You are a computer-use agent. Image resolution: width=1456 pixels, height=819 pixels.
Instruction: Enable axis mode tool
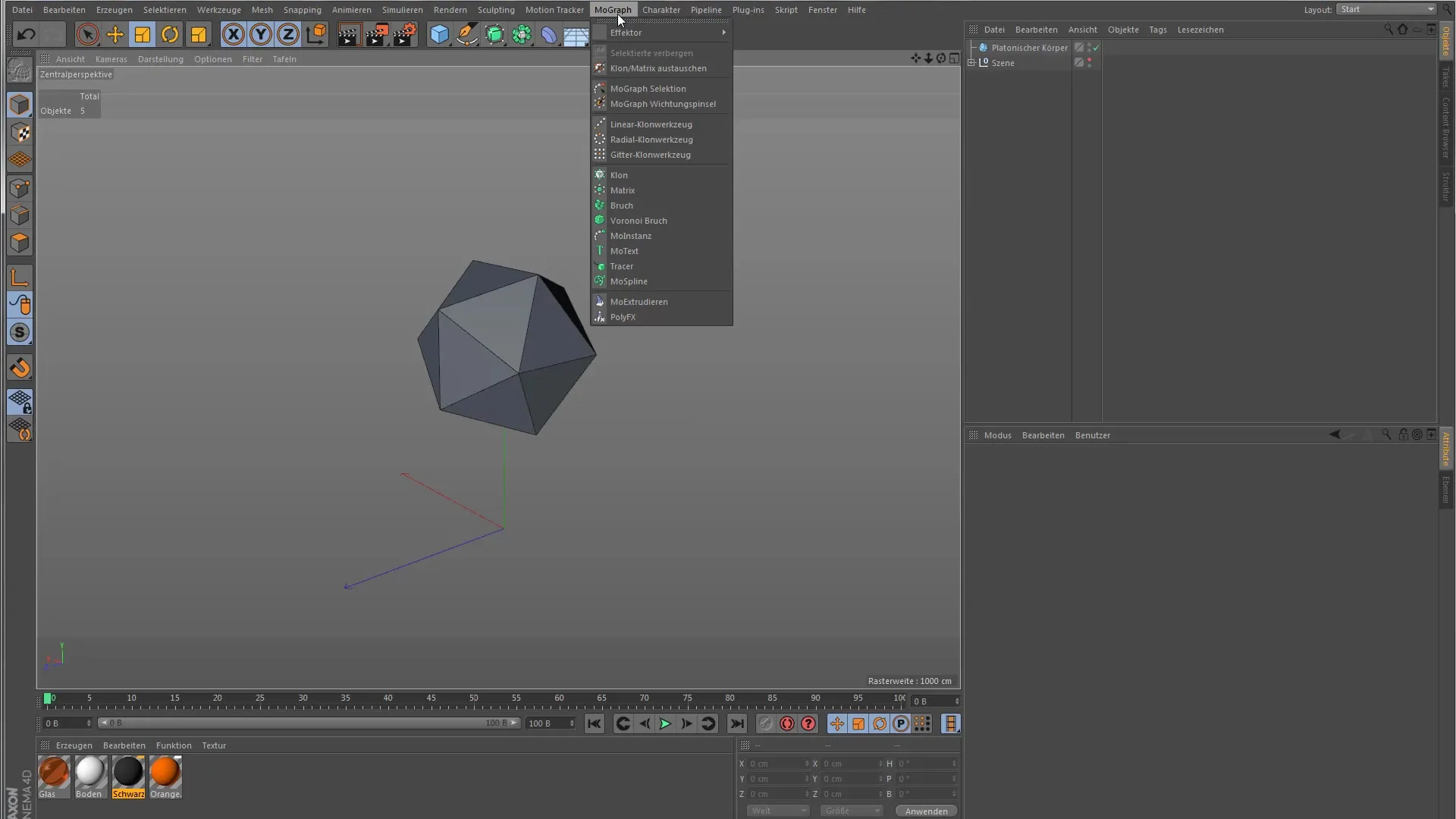click(20, 278)
